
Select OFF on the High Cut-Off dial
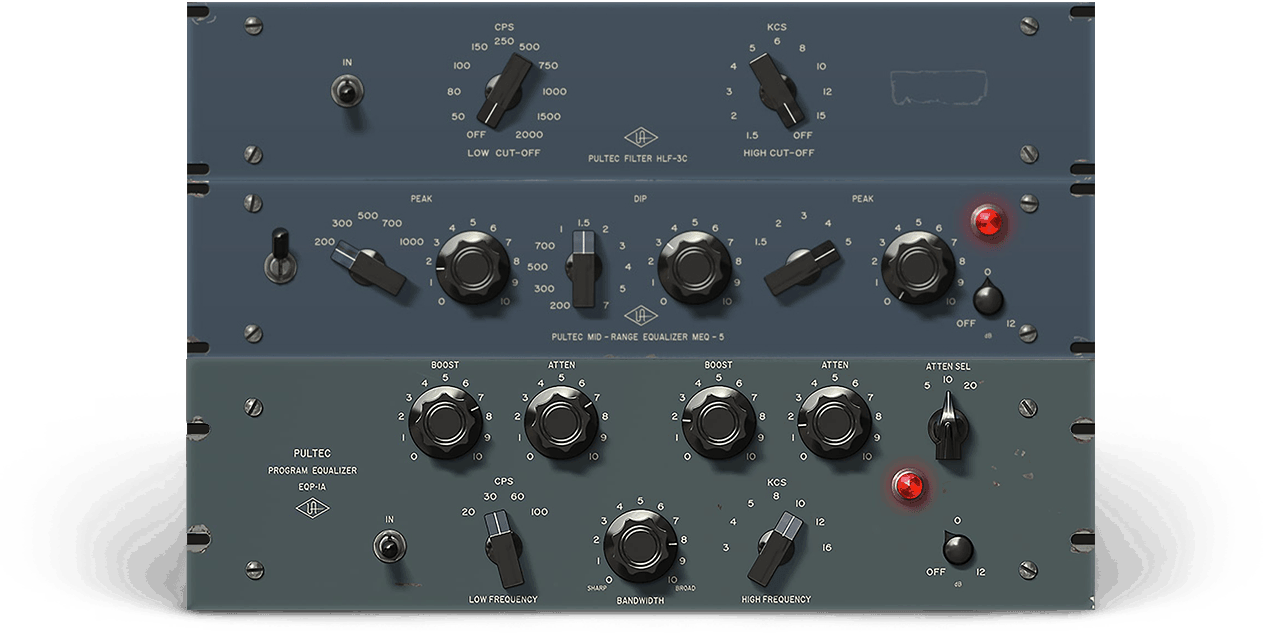[x=802, y=135]
